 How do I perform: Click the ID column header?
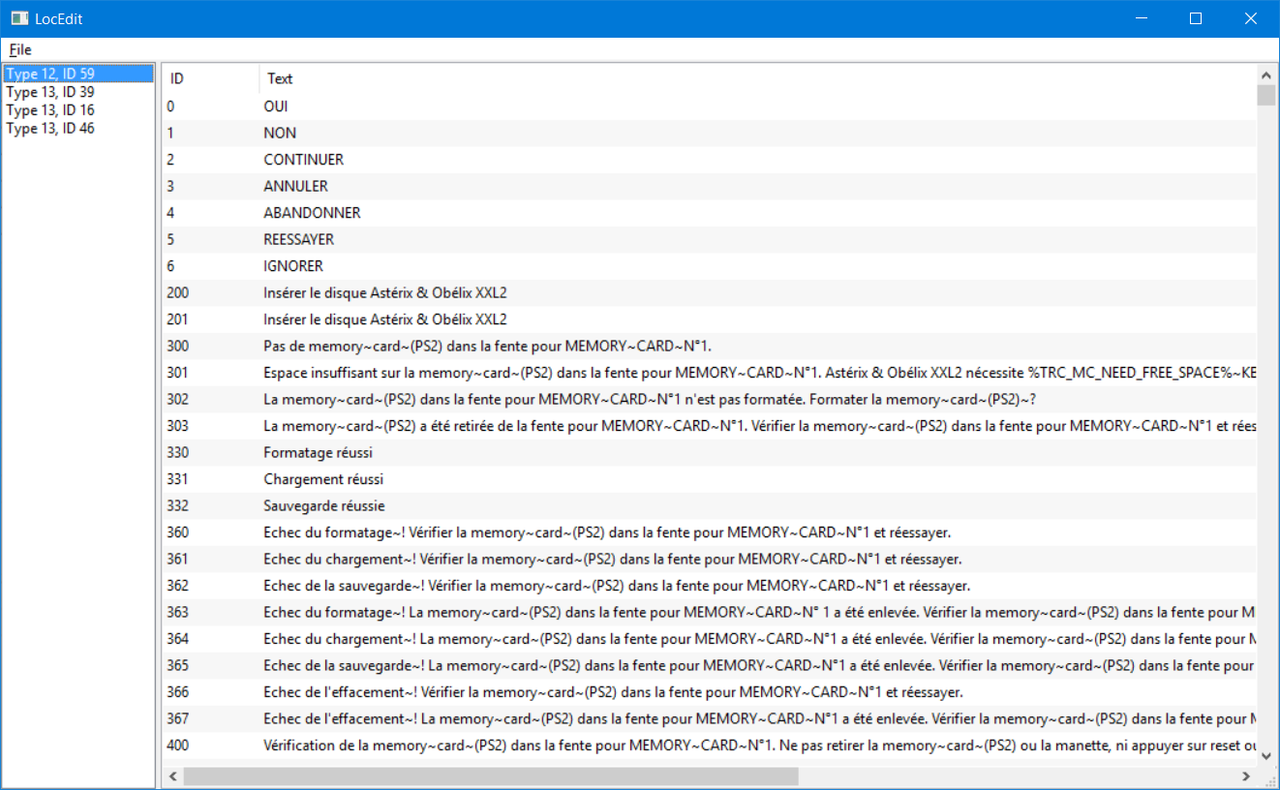coord(211,78)
